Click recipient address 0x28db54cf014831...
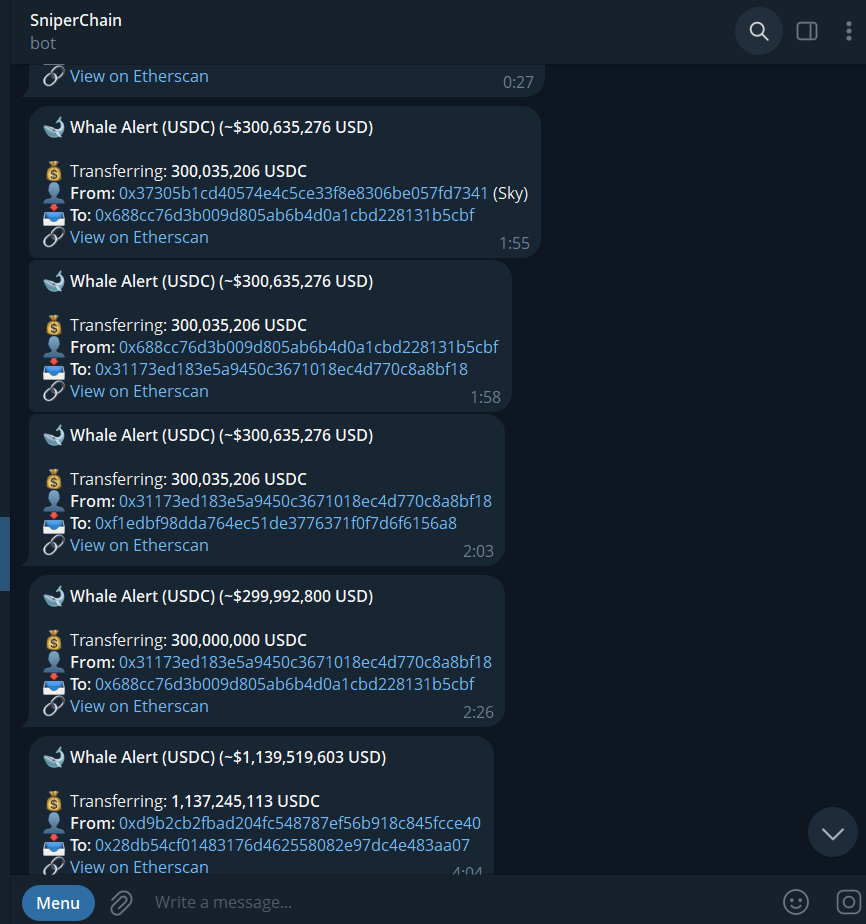The height and width of the screenshot is (924, 866). [x=282, y=845]
